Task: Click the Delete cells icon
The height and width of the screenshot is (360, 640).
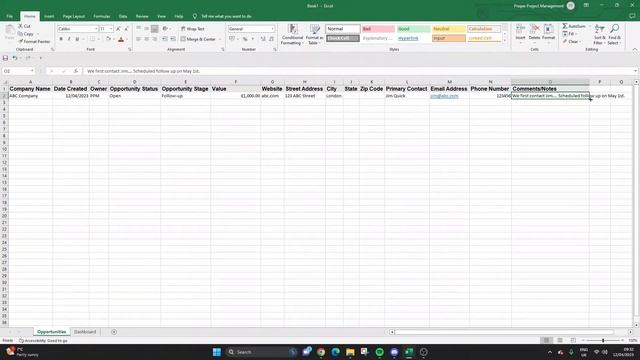Action: coord(534,30)
